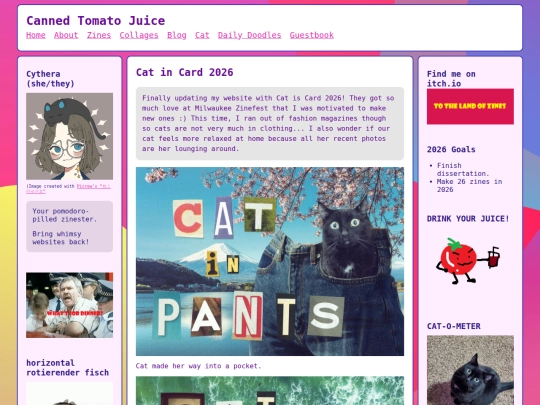The height and width of the screenshot is (405, 540).
Task: Open the Home navigation link
Action: [x=36, y=35]
